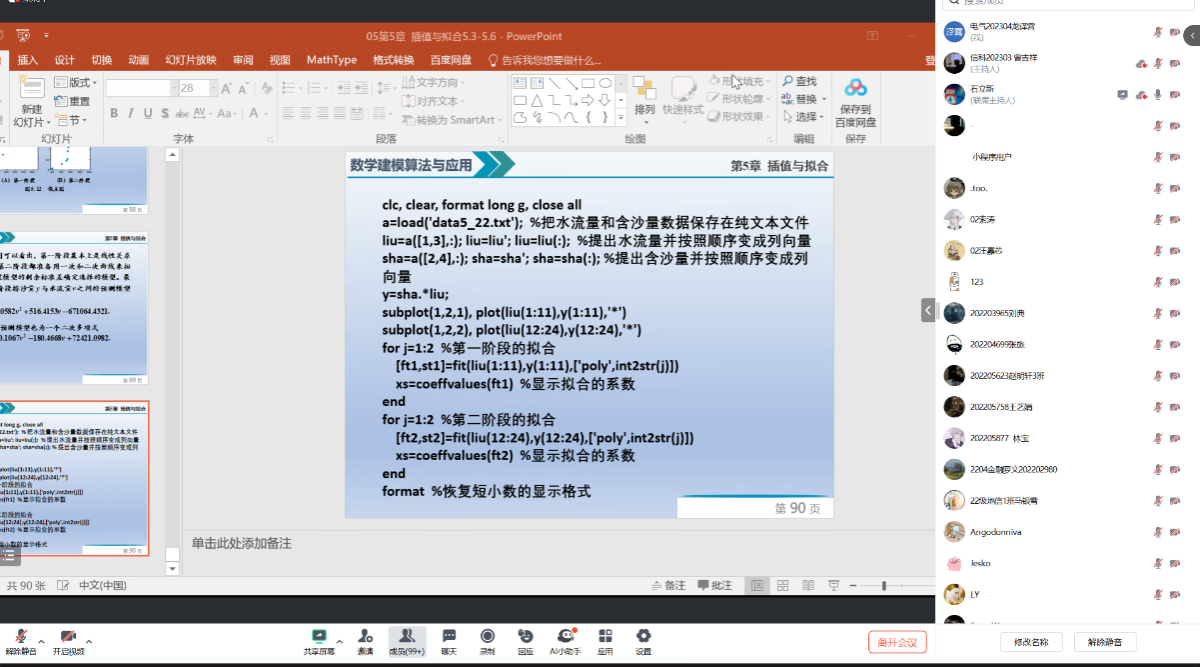Open the Animations (动画) ribbon tab
Viewport: 1200px width, 667px height.
coord(139,60)
